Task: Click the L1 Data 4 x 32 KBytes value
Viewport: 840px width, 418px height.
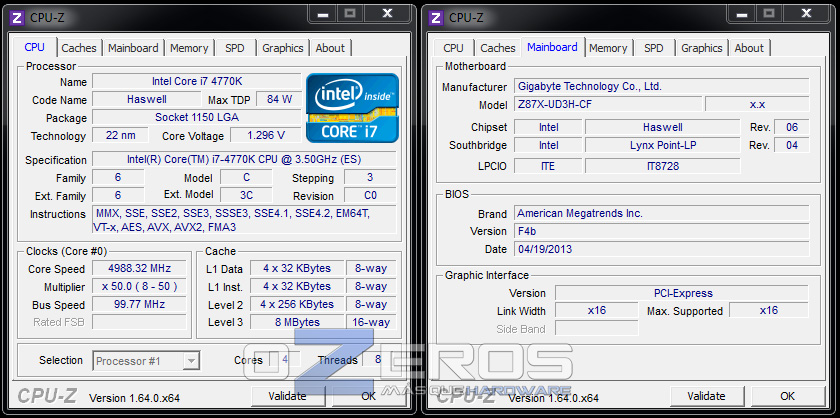Action: pyautogui.click(x=297, y=268)
